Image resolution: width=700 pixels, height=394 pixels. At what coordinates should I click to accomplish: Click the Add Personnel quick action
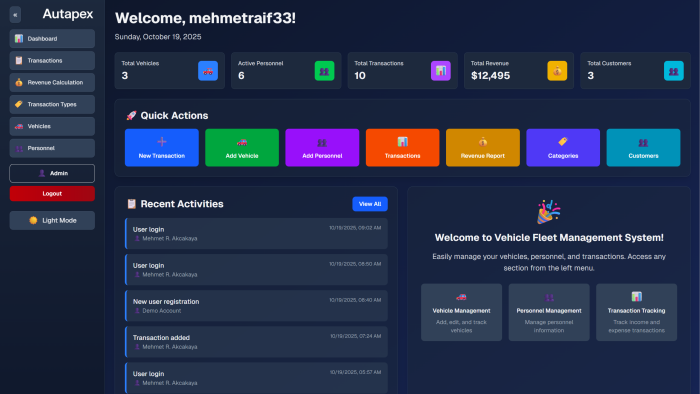(x=322, y=148)
